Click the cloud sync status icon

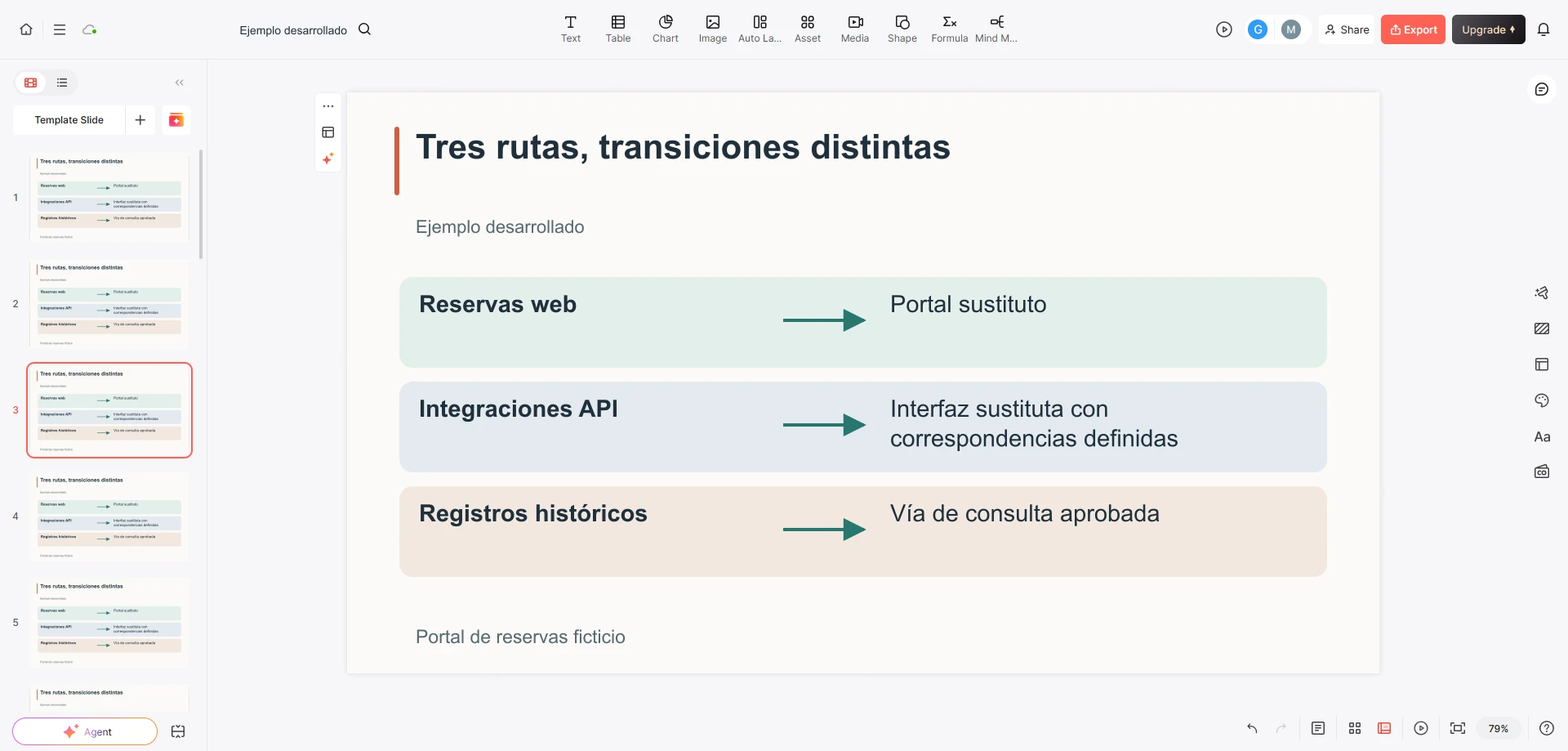point(90,29)
